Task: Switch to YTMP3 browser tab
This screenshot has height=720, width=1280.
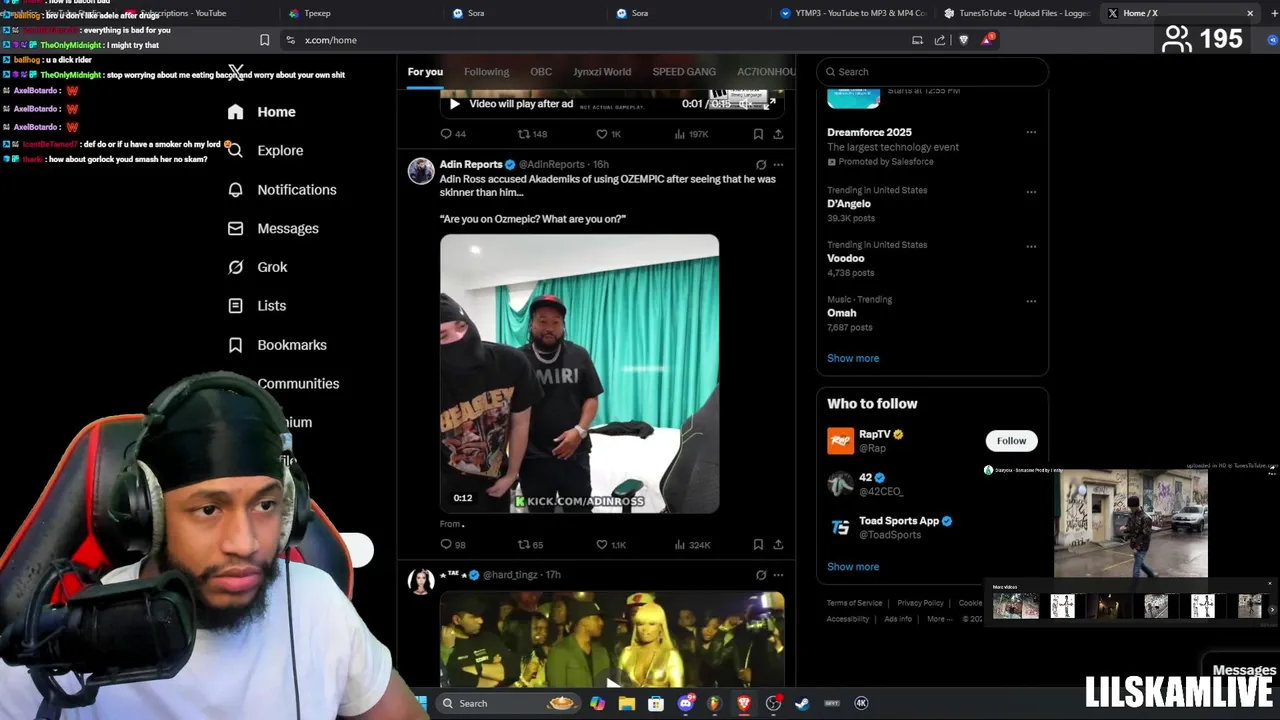Action: [853, 13]
